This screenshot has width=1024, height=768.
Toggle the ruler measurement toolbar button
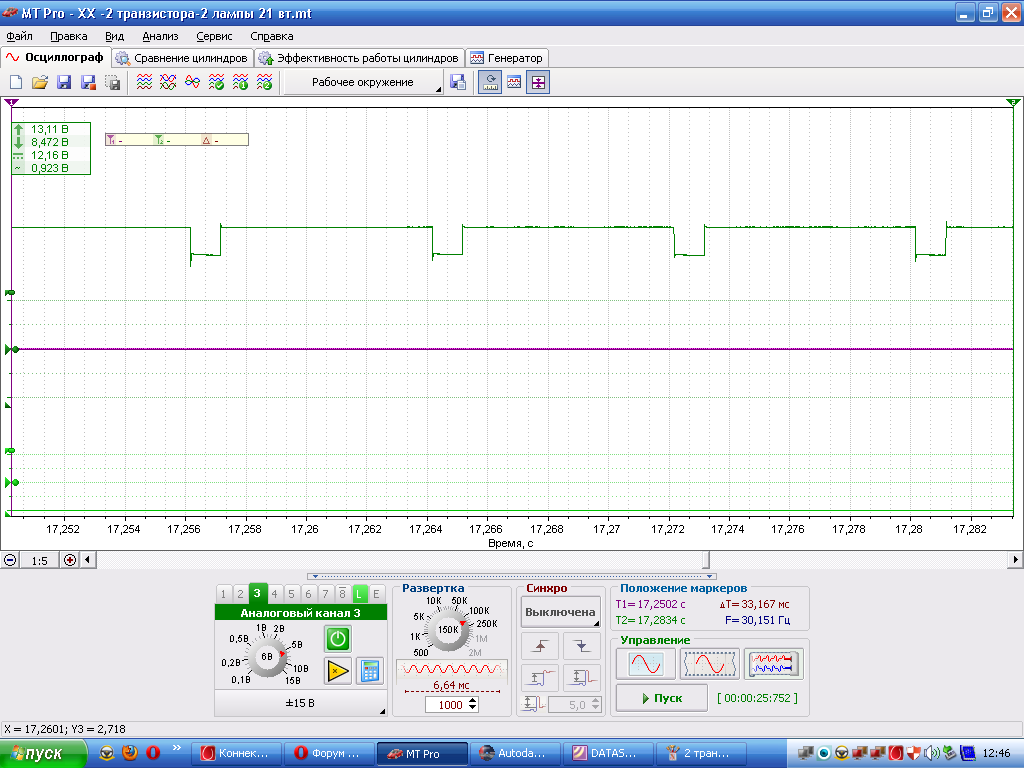point(490,82)
